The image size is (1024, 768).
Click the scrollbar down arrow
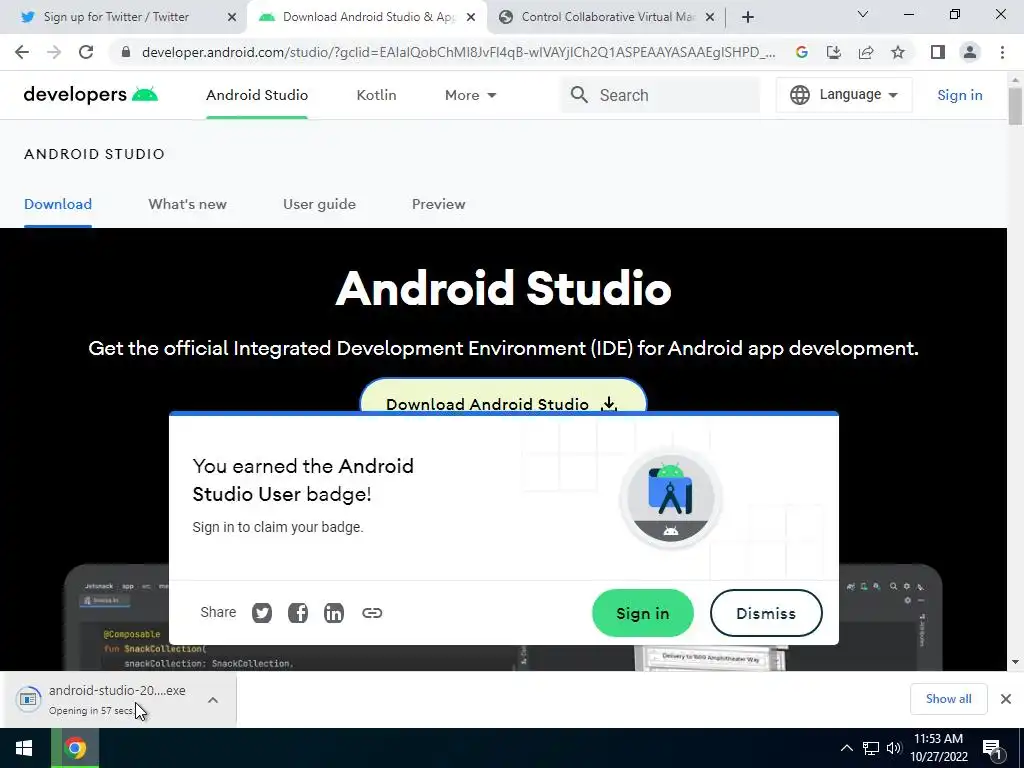tap(1015, 662)
